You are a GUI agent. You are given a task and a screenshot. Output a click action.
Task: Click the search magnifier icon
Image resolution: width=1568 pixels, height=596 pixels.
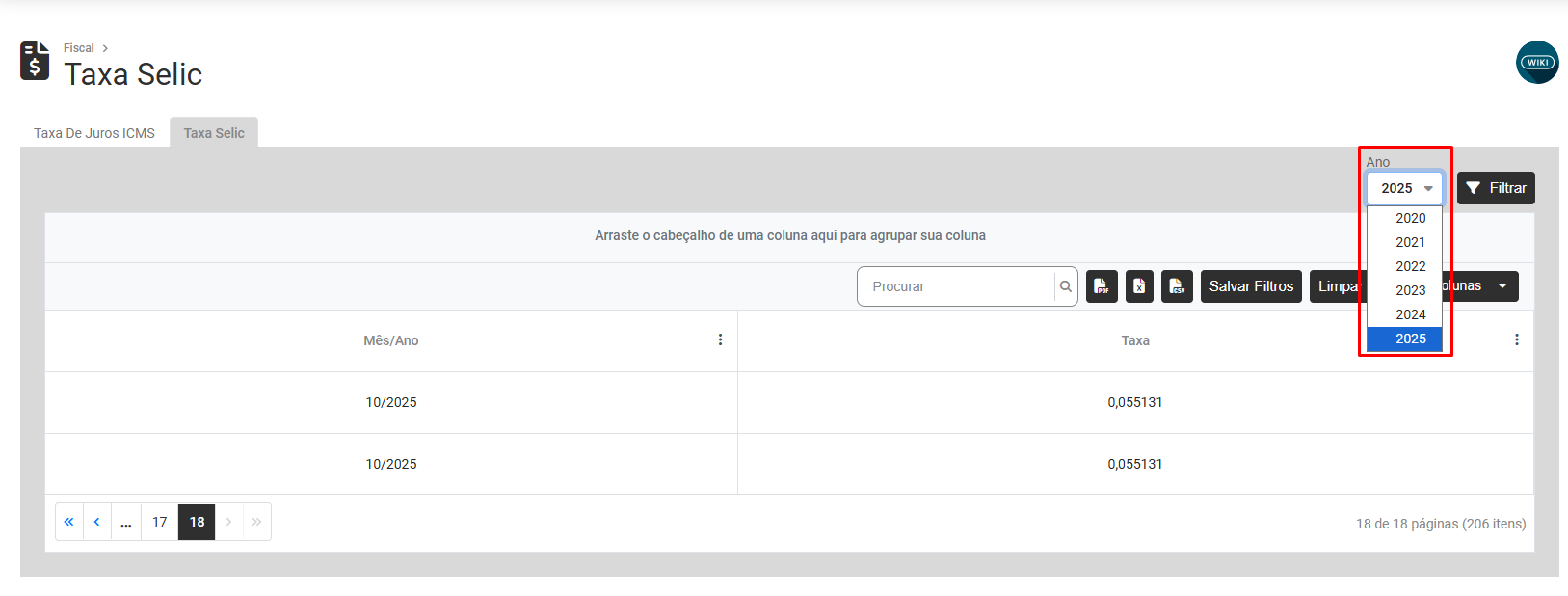click(1065, 286)
